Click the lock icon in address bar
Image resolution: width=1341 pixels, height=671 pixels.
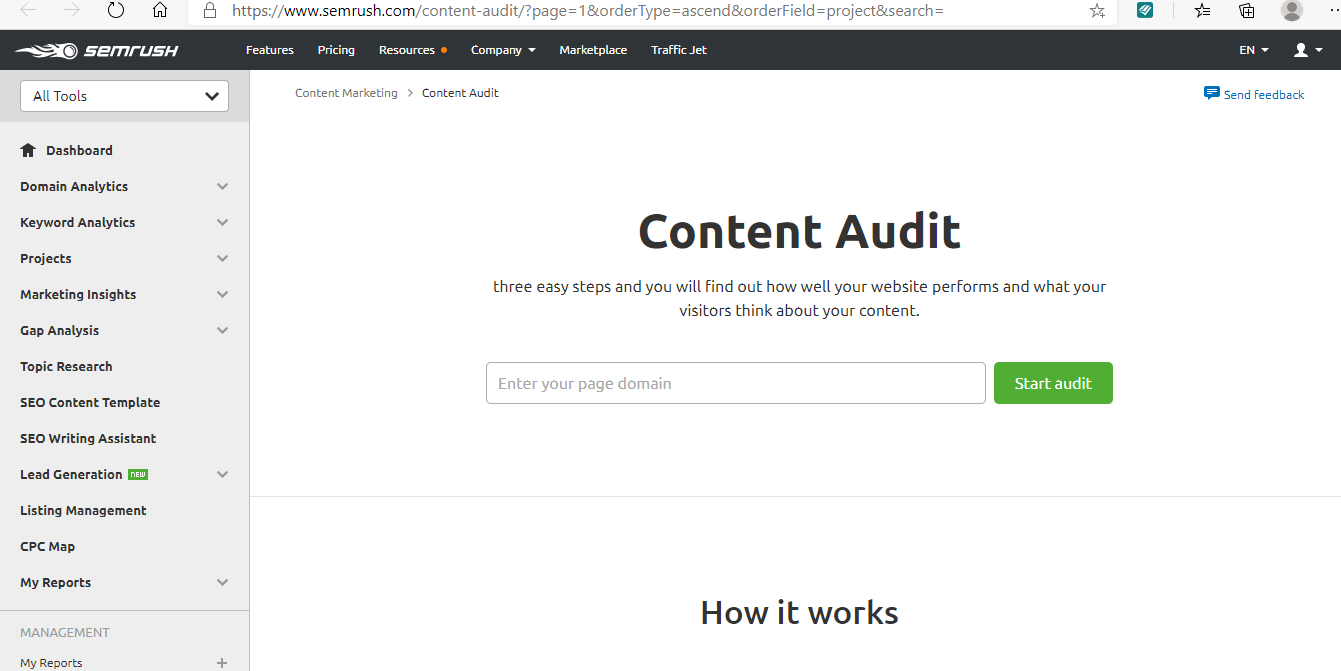tap(209, 11)
